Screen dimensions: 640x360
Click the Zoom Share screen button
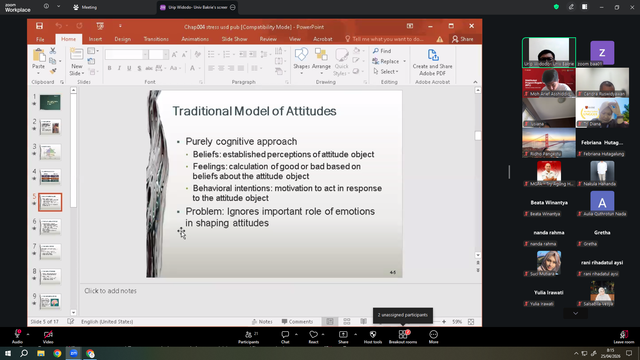click(x=343, y=337)
